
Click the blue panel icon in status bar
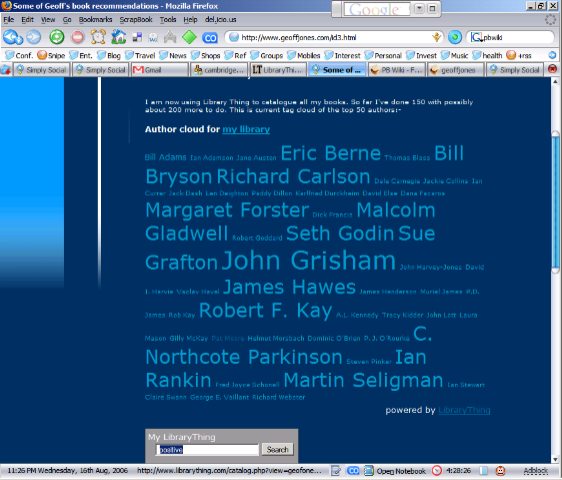pos(484,470)
